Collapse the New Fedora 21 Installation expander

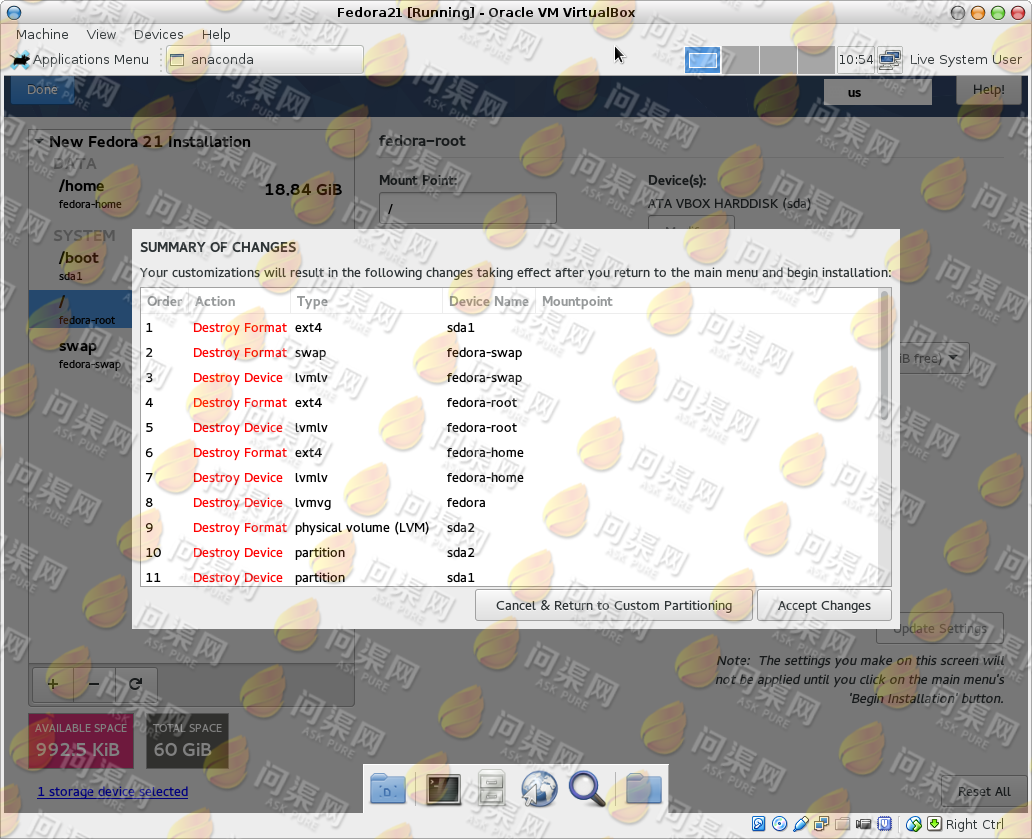pos(39,141)
